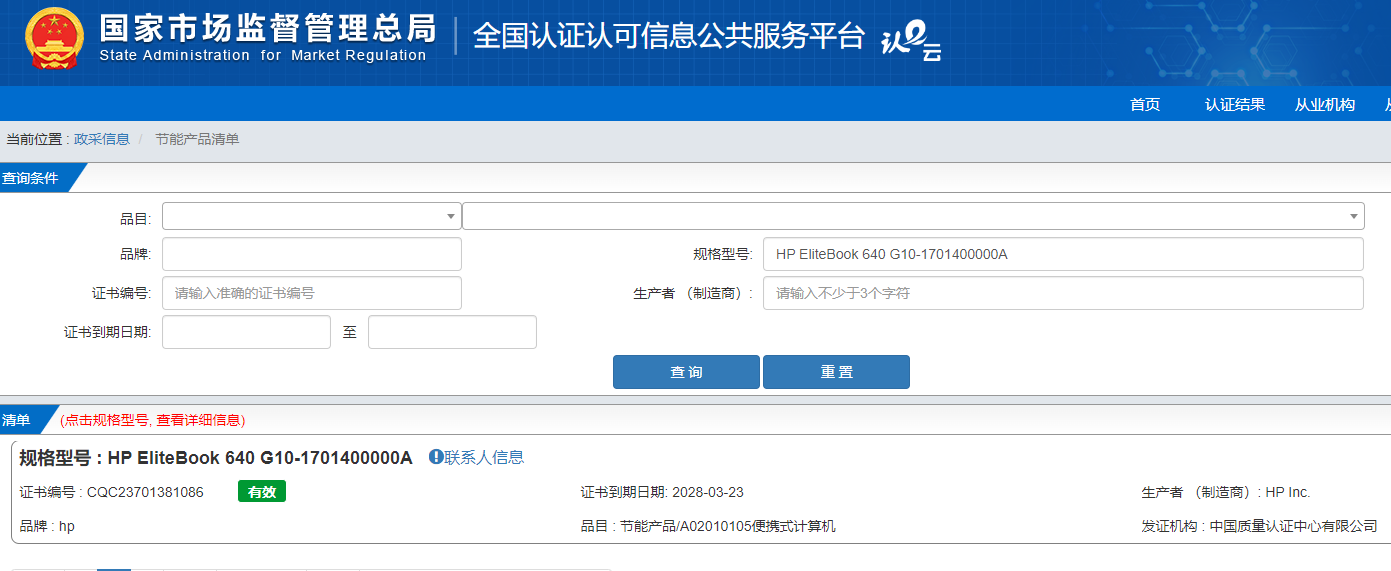Select the certificate number CQC23701381086 text
Screen dimensions: 1391x571
point(145,492)
